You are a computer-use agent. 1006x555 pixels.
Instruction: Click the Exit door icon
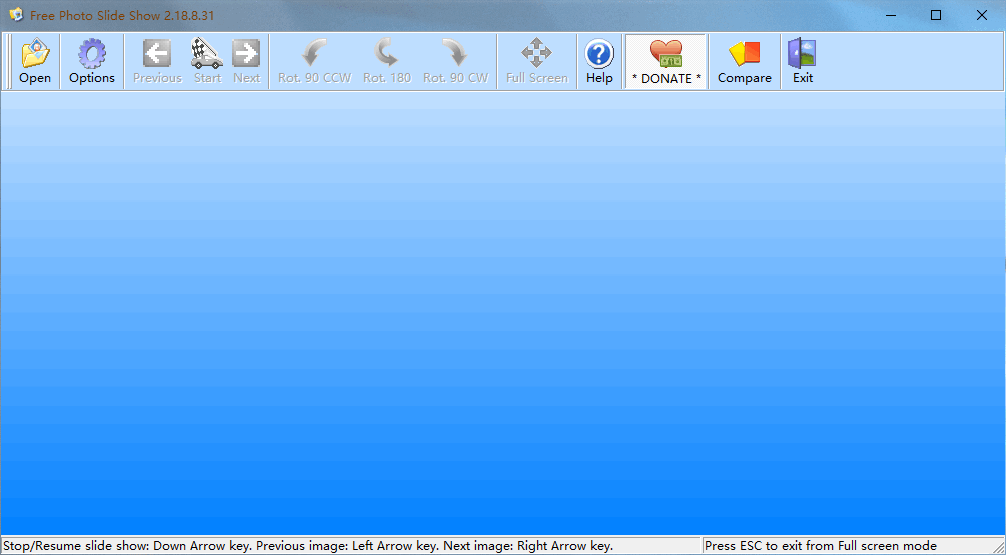click(x=803, y=61)
